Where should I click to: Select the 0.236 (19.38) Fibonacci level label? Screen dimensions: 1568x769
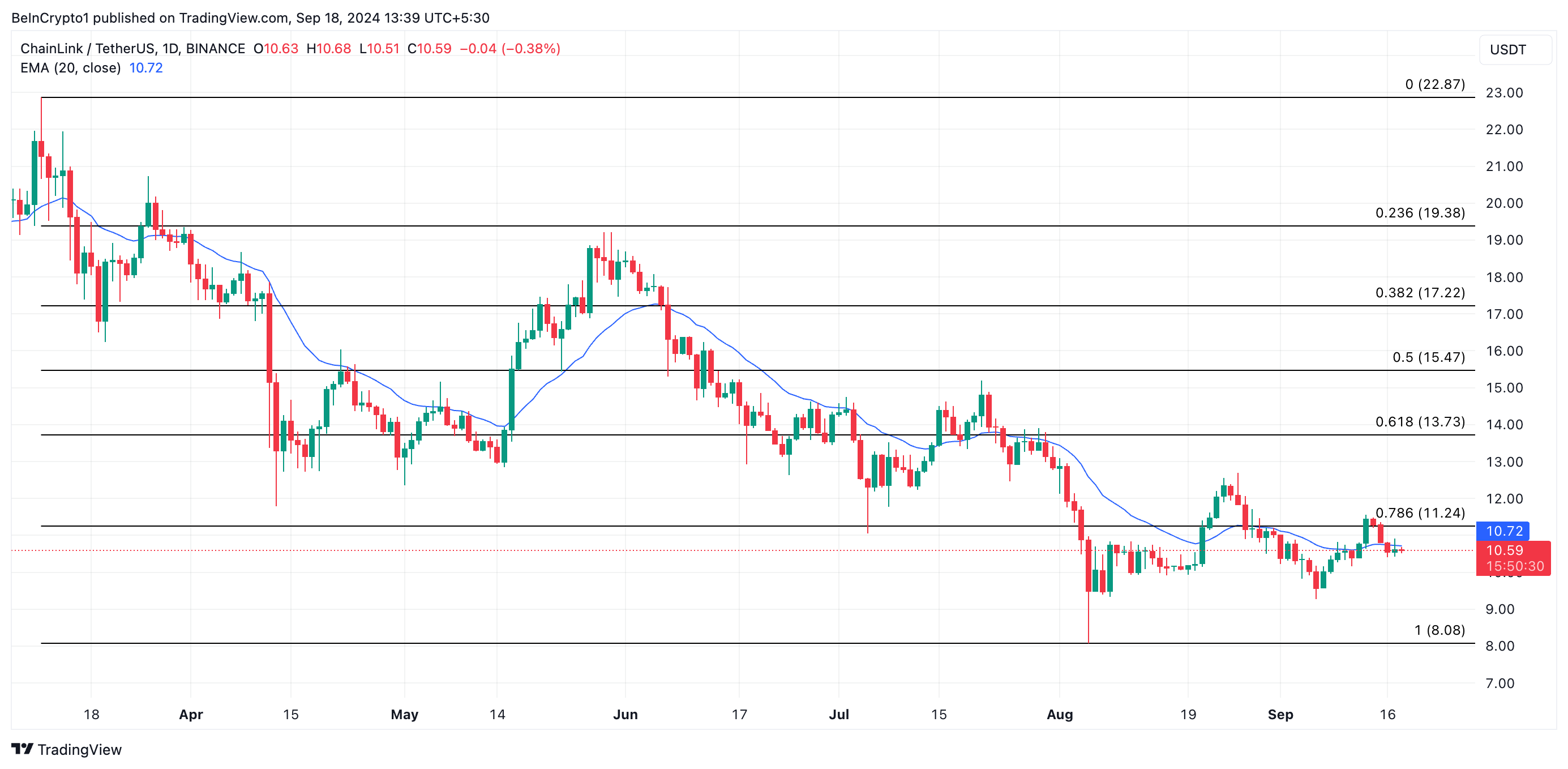(1420, 212)
